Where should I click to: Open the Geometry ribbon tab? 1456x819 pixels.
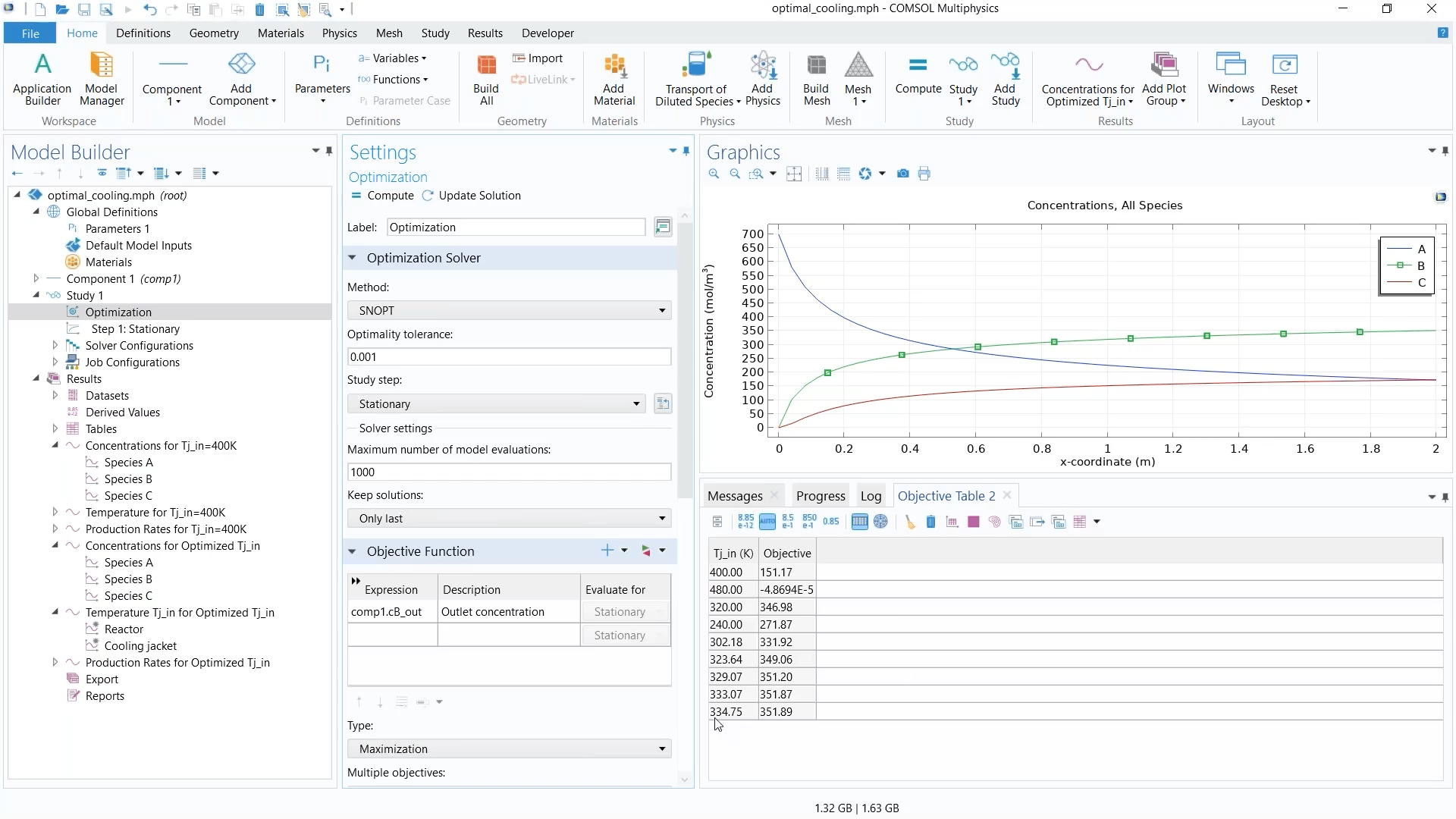pos(214,33)
